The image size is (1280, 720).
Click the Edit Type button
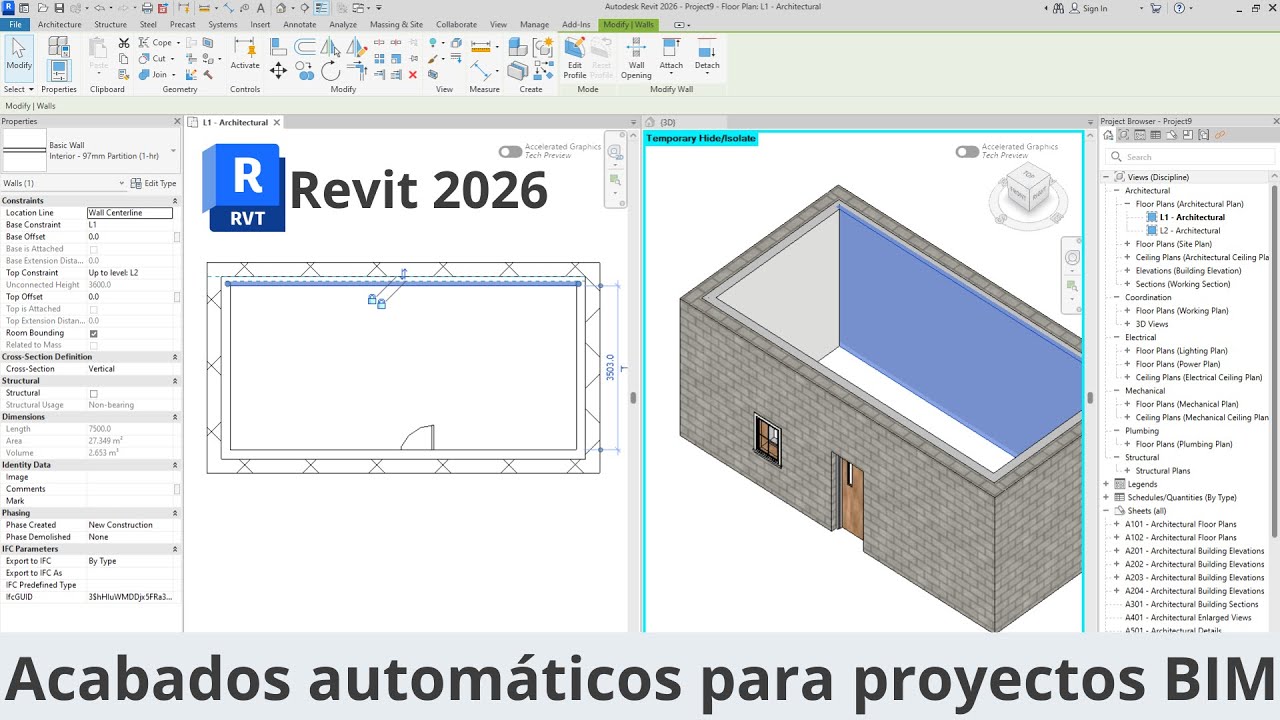(x=153, y=183)
